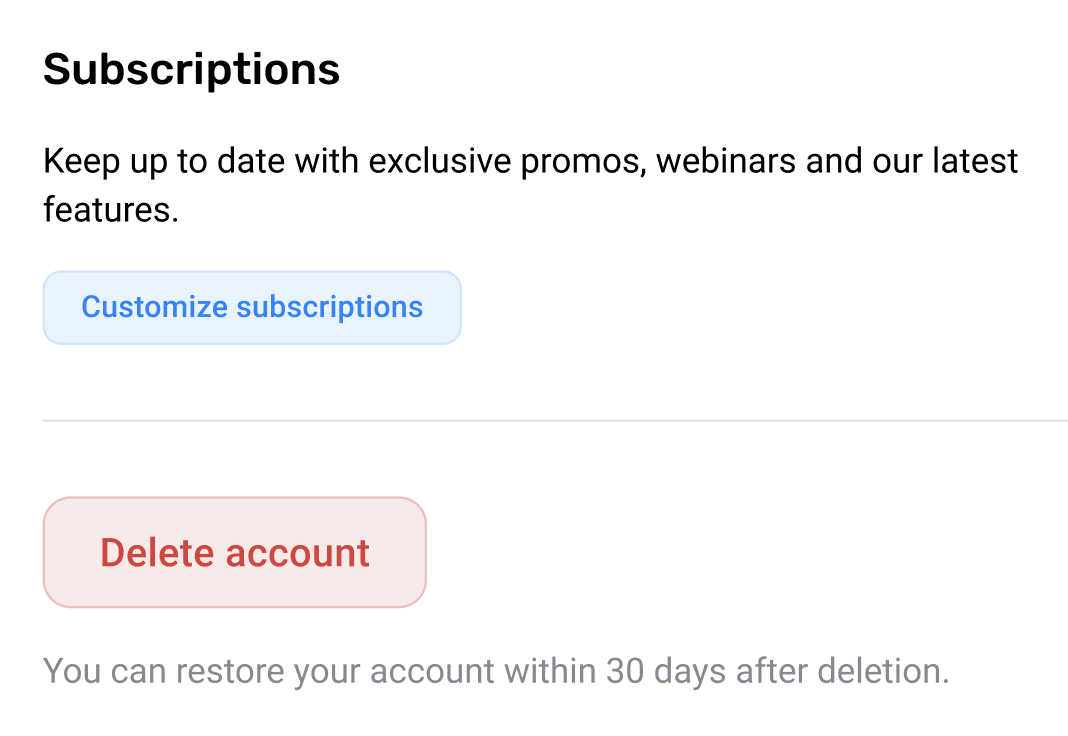
Task: Click the red Delete account button
Action: click(235, 552)
